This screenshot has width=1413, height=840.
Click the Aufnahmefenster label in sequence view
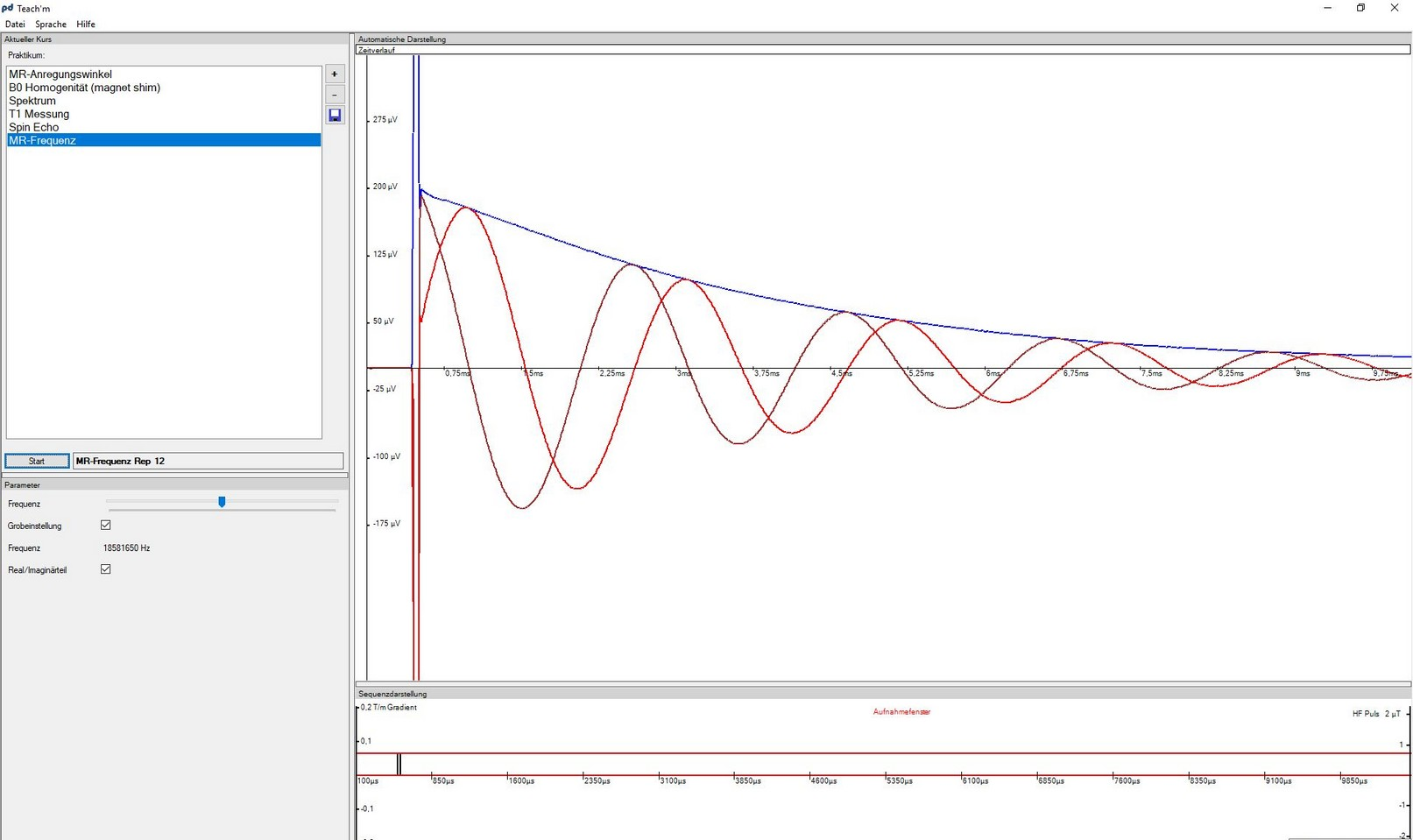(901, 712)
